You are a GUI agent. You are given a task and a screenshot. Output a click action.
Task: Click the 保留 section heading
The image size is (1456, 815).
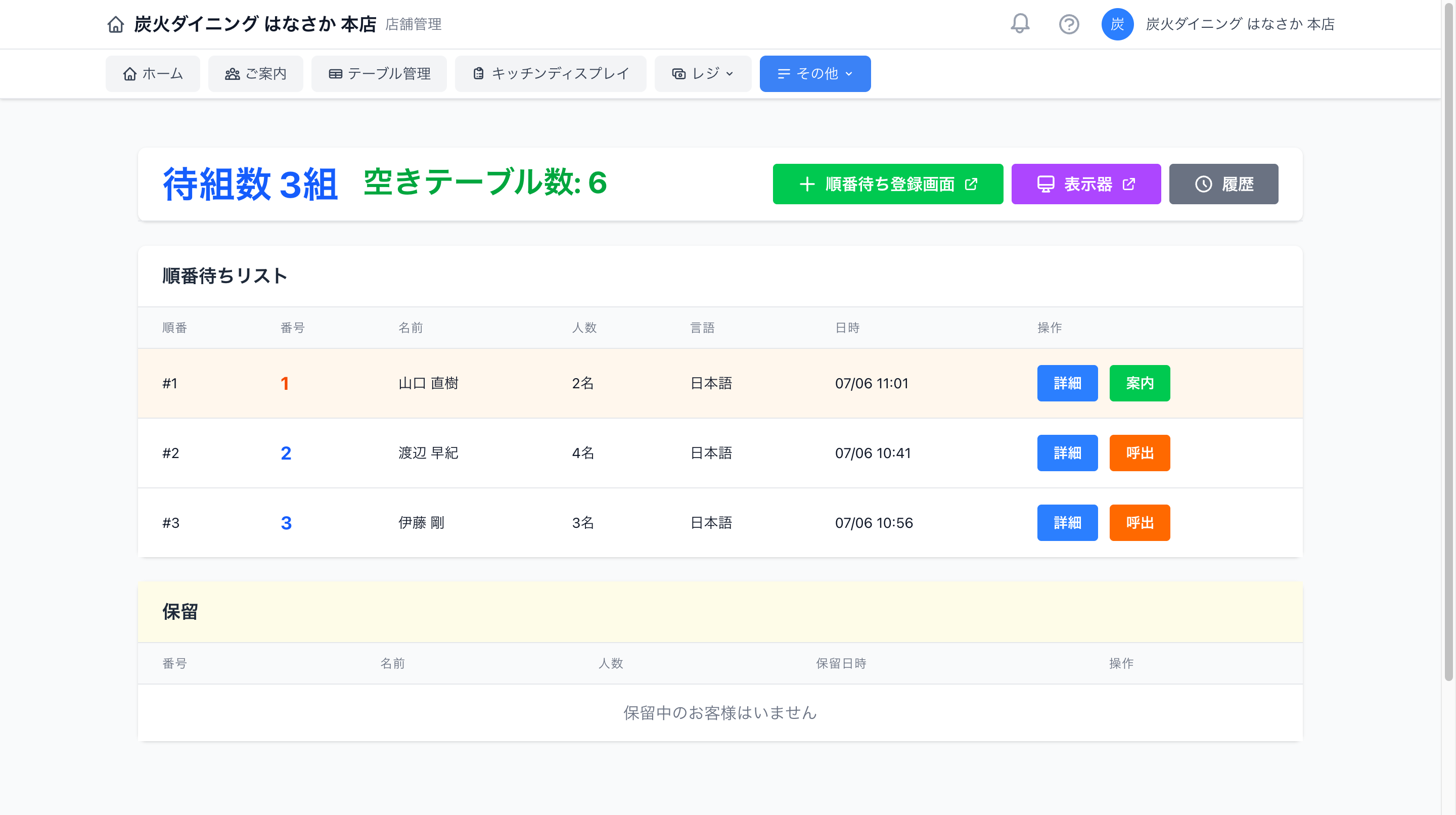[180, 612]
